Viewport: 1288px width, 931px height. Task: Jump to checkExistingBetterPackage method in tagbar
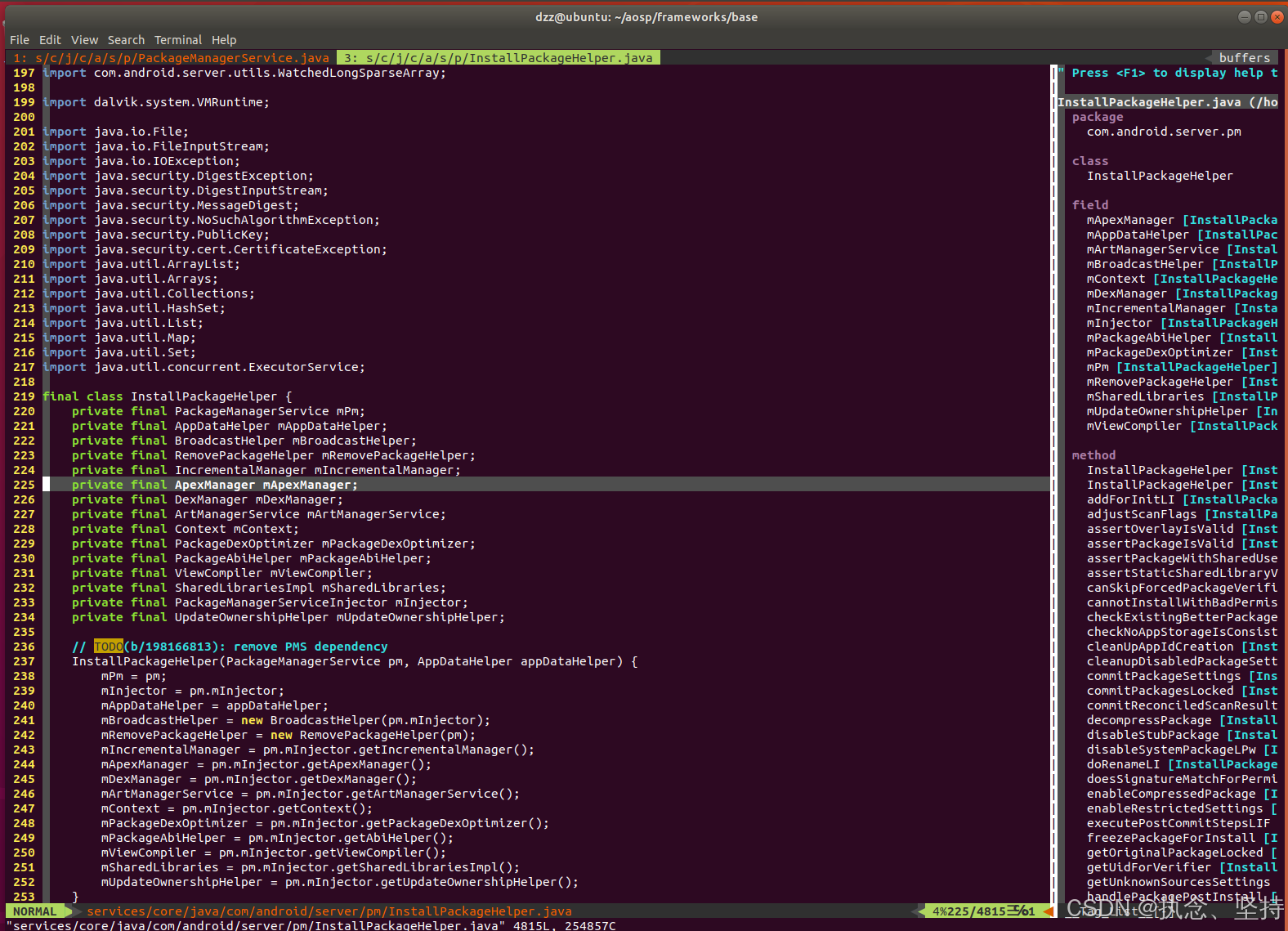coord(1182,617)
